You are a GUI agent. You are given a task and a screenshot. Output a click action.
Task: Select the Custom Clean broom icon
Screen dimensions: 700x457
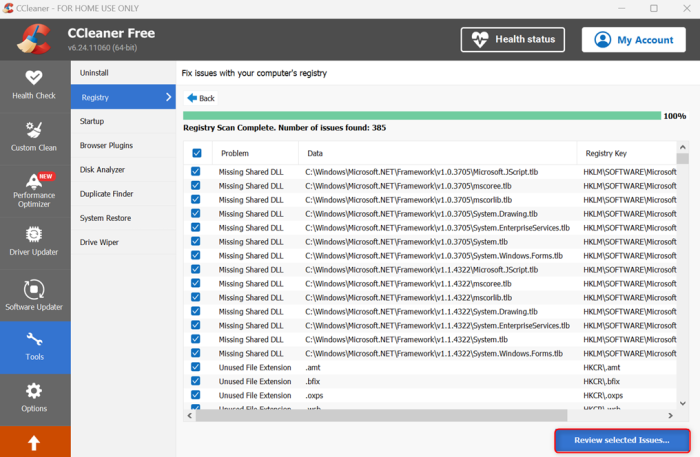[x=33, y=130]
